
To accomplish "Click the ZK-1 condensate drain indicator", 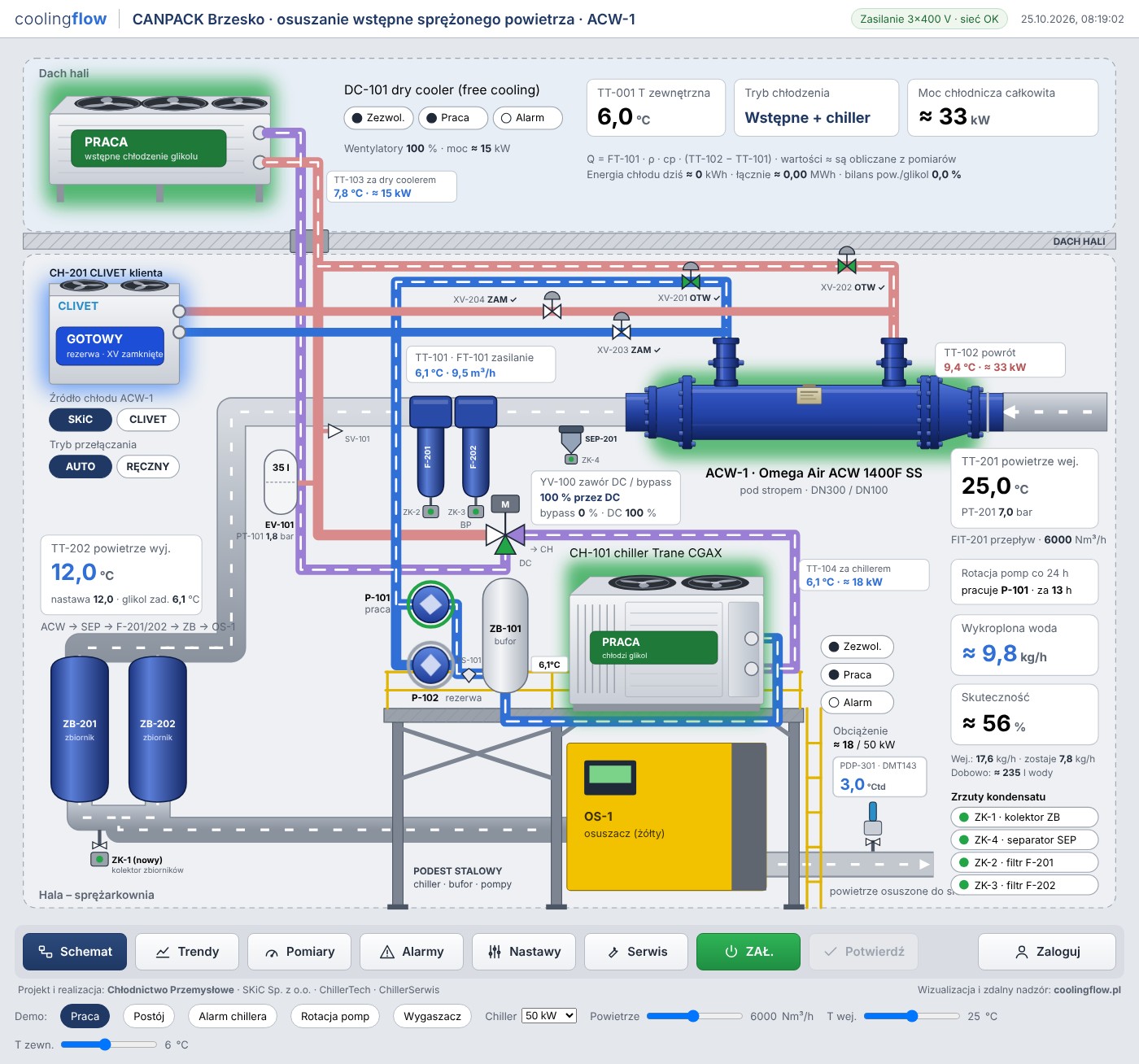I will (x=99, y=859).
